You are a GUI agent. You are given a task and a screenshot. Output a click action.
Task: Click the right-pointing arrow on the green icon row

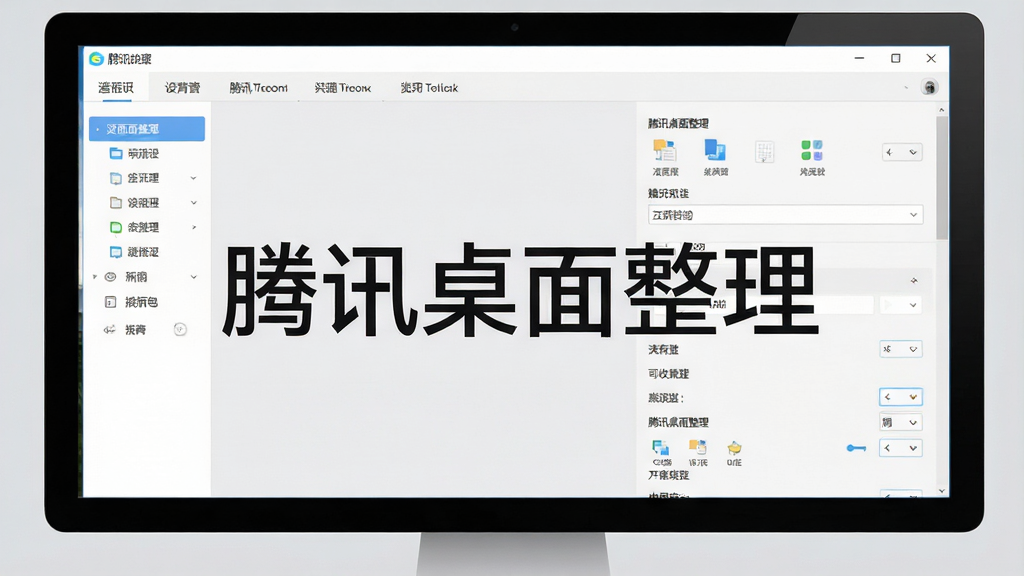pyautogui.click(x=194, y=227)
